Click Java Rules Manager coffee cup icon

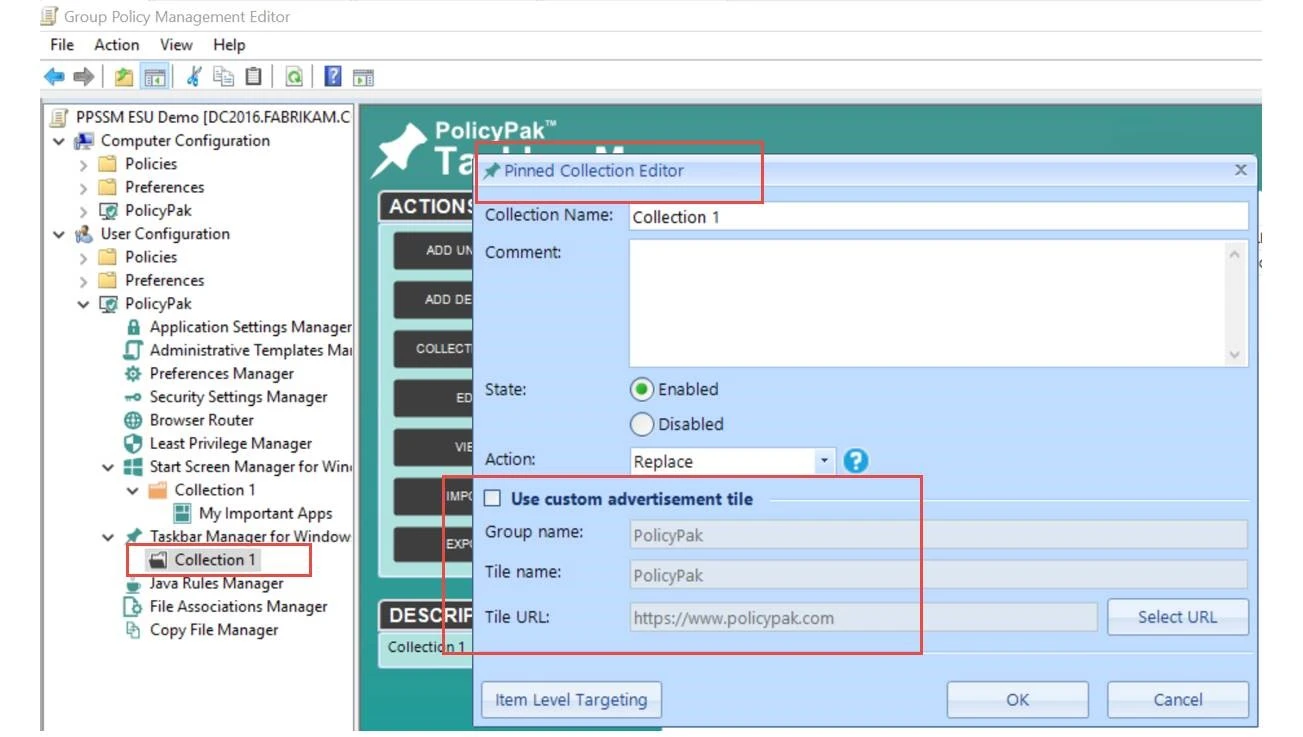[133, 583]
